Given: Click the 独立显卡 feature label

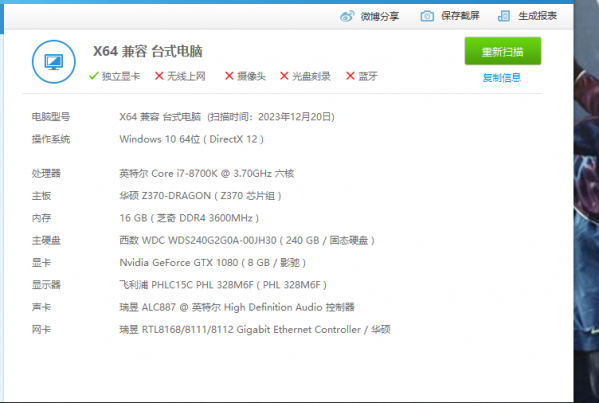Looking at the screenshot, I should coord(121,76).
